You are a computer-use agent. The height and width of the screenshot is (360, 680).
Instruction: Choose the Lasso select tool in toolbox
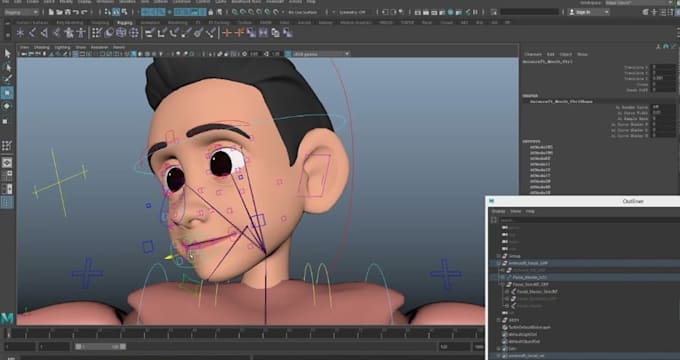pos(7,67)
